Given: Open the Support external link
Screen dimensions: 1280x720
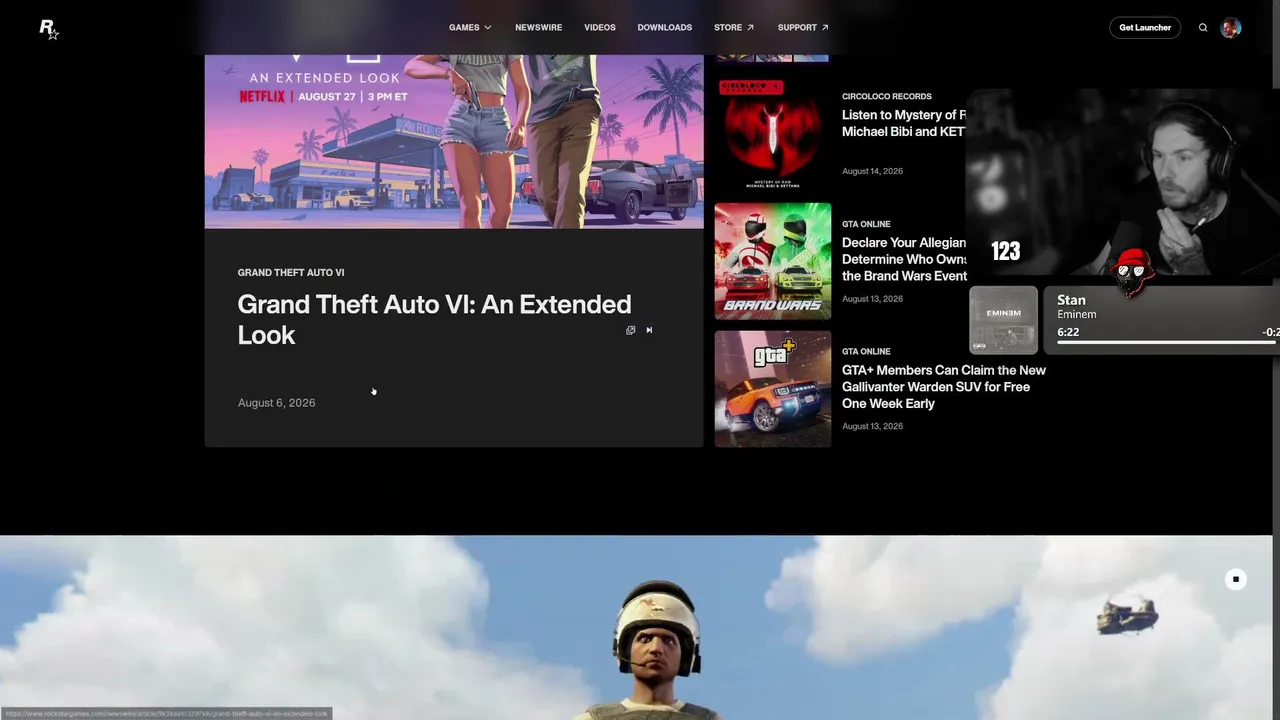Looking at the screenshot, I should click(803, 28).
